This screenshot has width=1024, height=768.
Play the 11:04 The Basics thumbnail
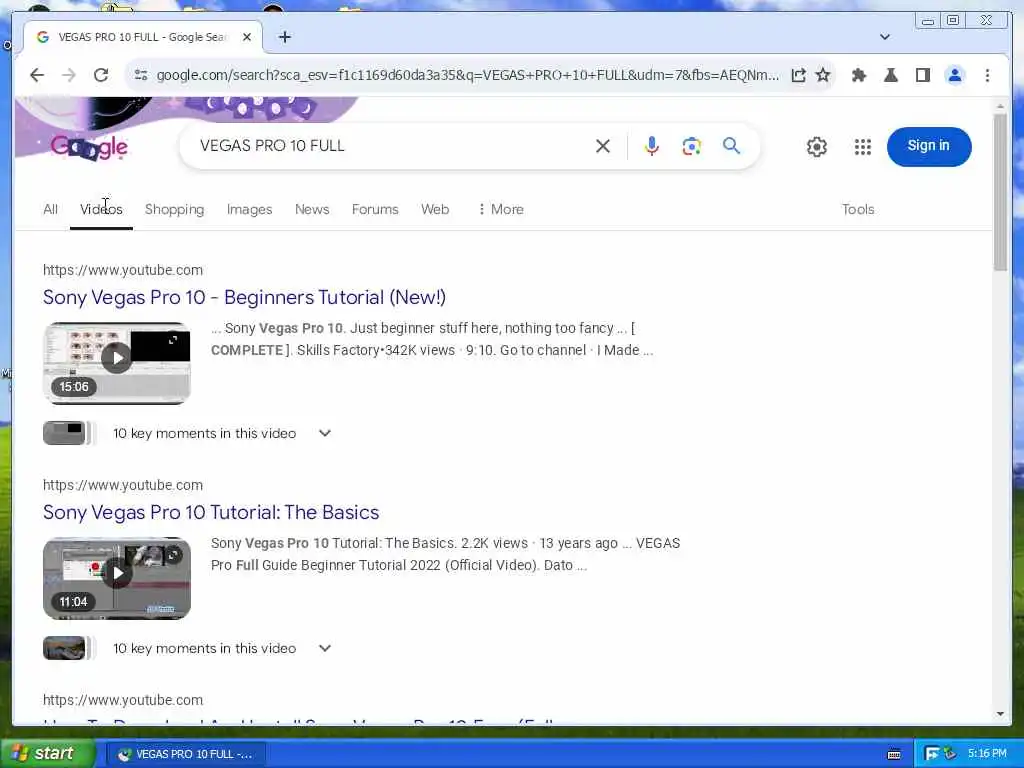[x=117, y=578]
